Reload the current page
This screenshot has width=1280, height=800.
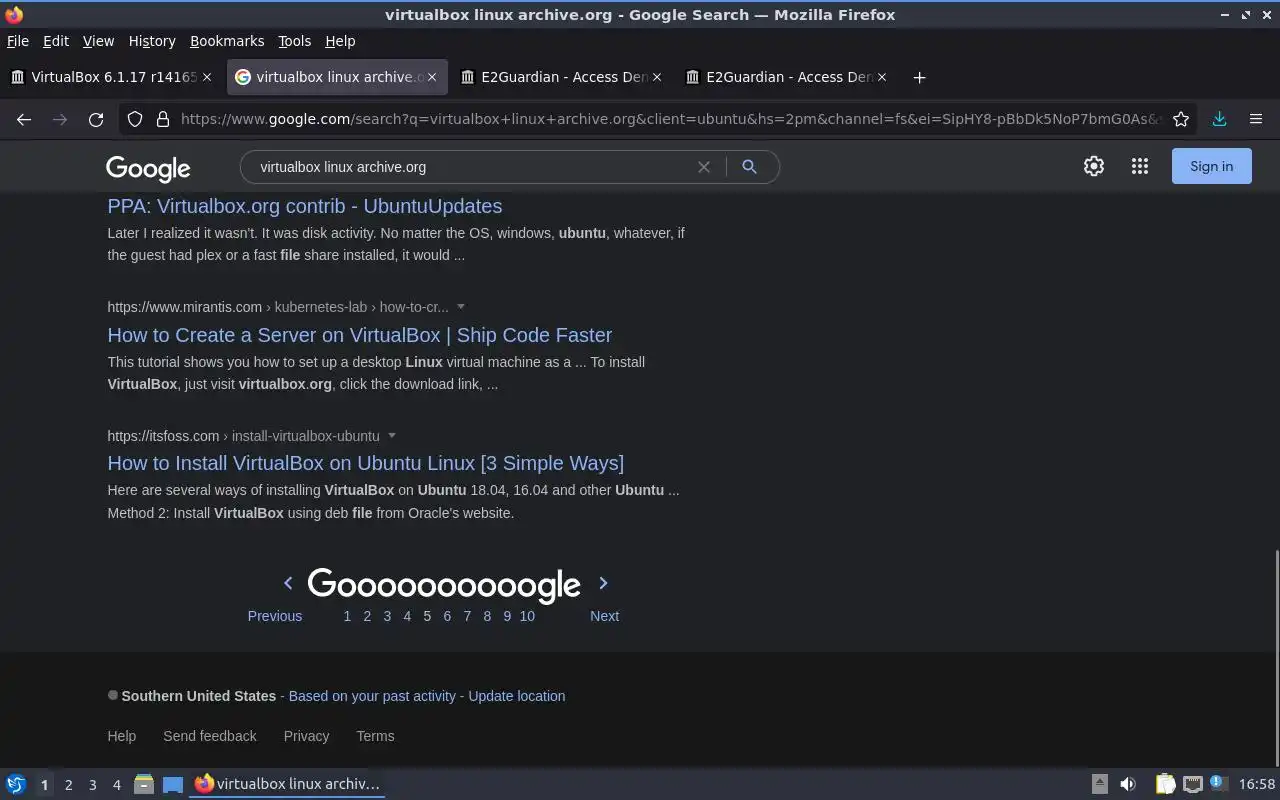96,119
